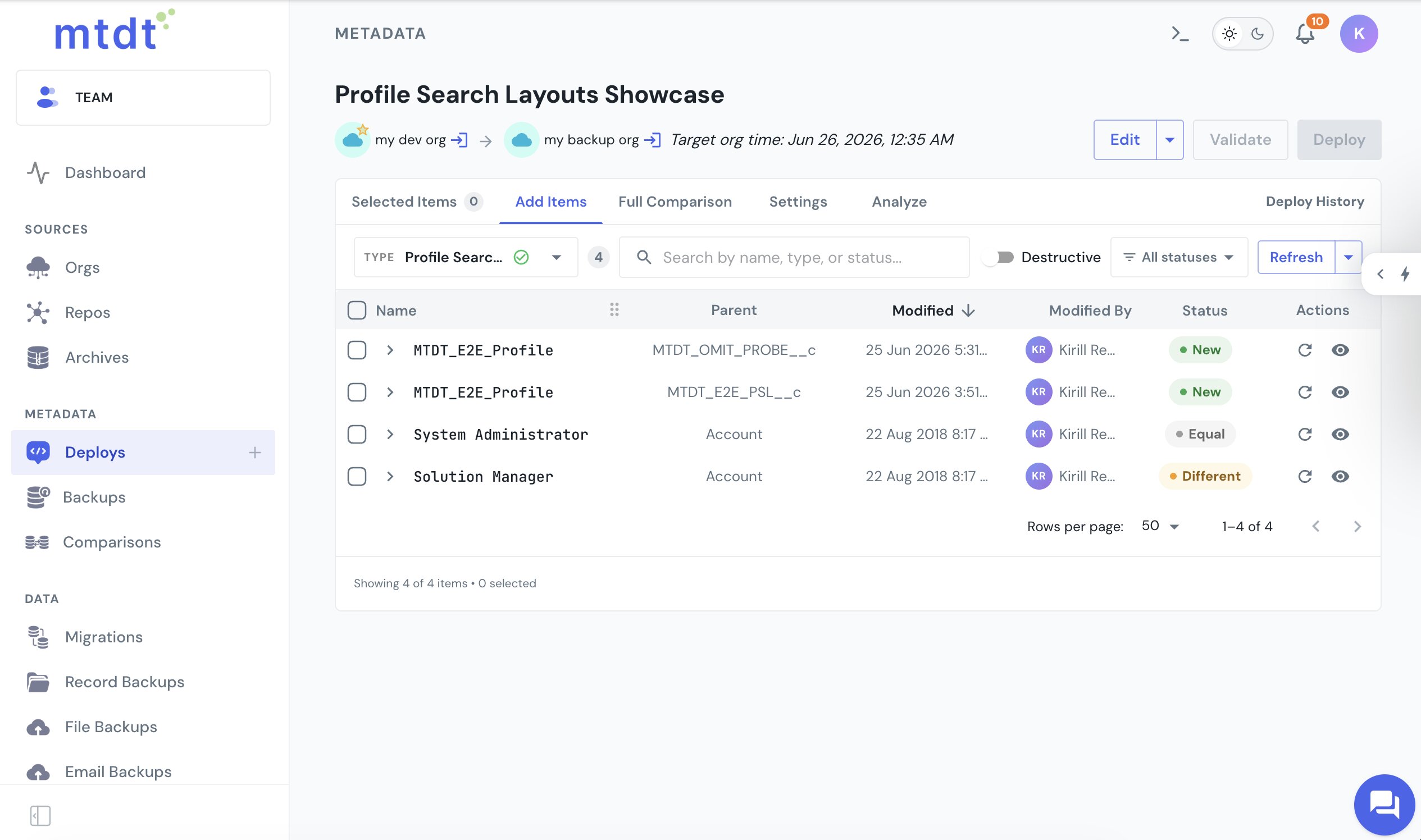Click the Record Backups folder icon
Screen dimensions: 1421x840
(38, 682)
